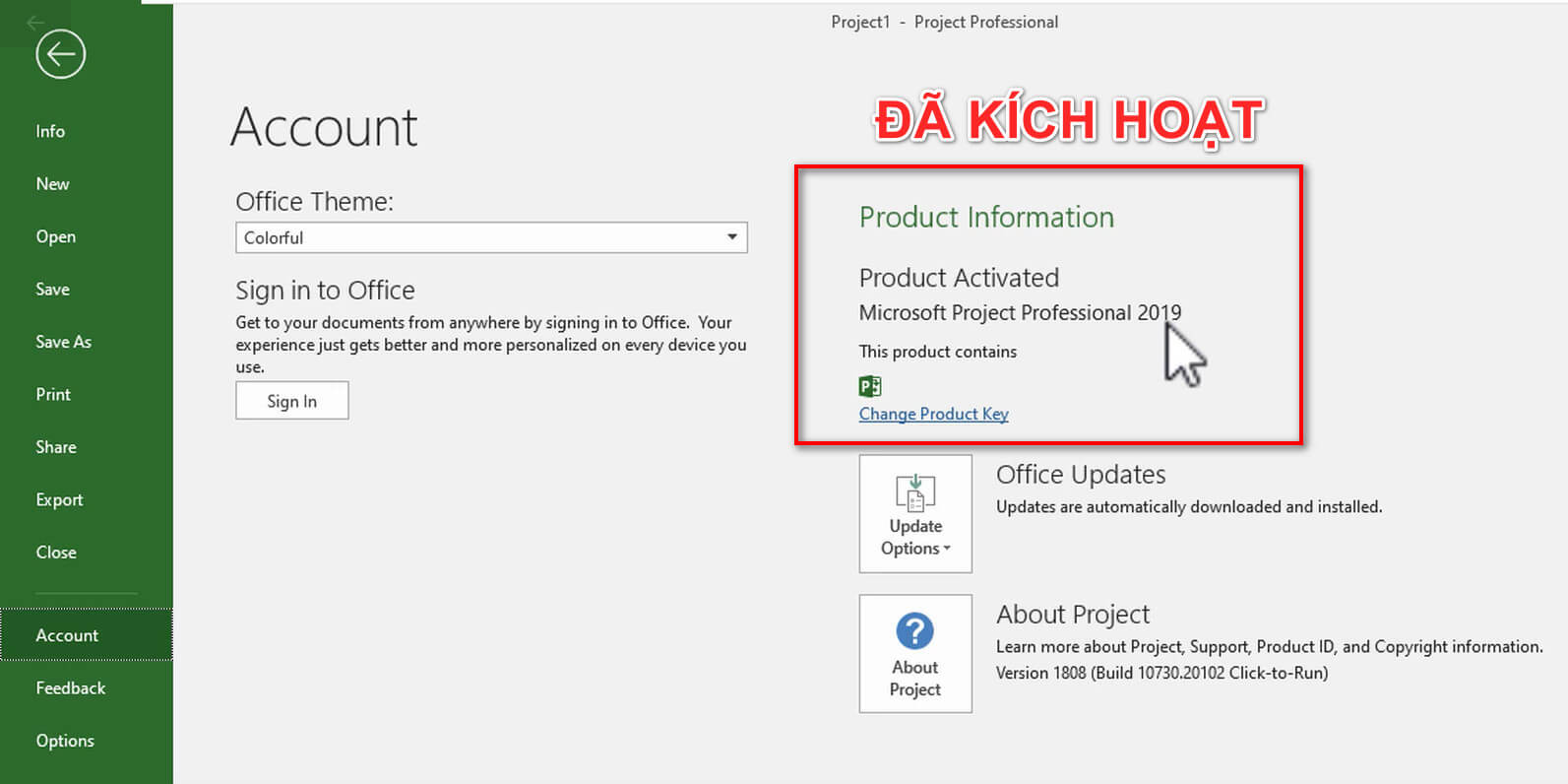1568x784 pixels.
Task: Go to the Open page
Action: click(x=55, y=236)
